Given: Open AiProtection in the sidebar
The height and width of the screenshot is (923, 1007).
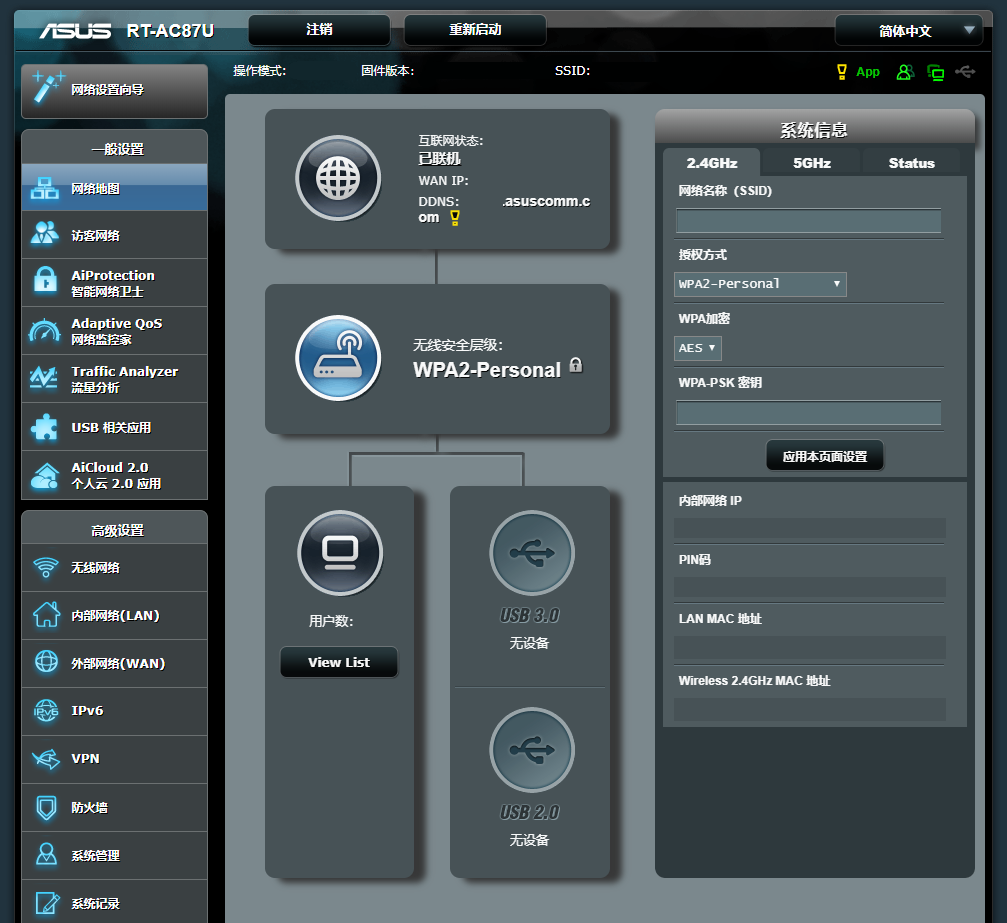Looking at the screenshot, I should [x=114, y=283].
